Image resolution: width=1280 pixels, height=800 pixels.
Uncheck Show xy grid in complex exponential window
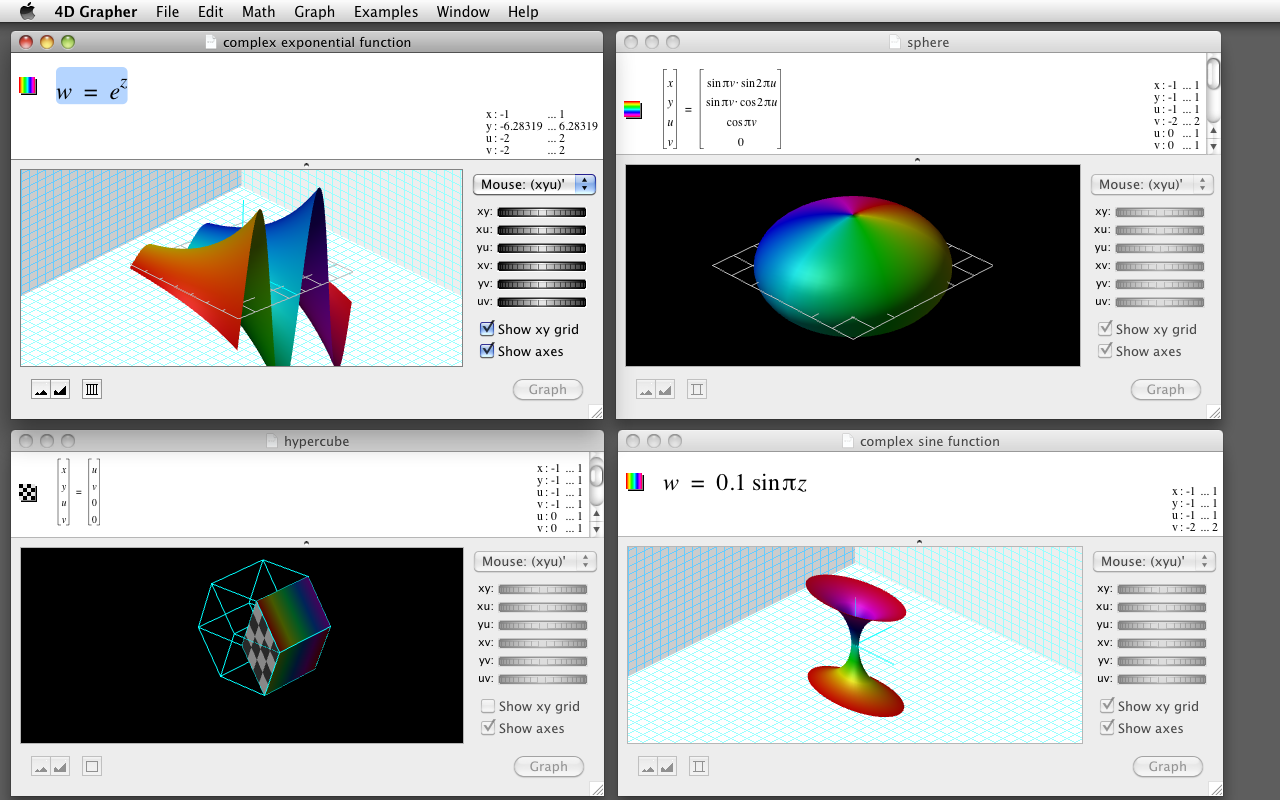tap(488, 329)
